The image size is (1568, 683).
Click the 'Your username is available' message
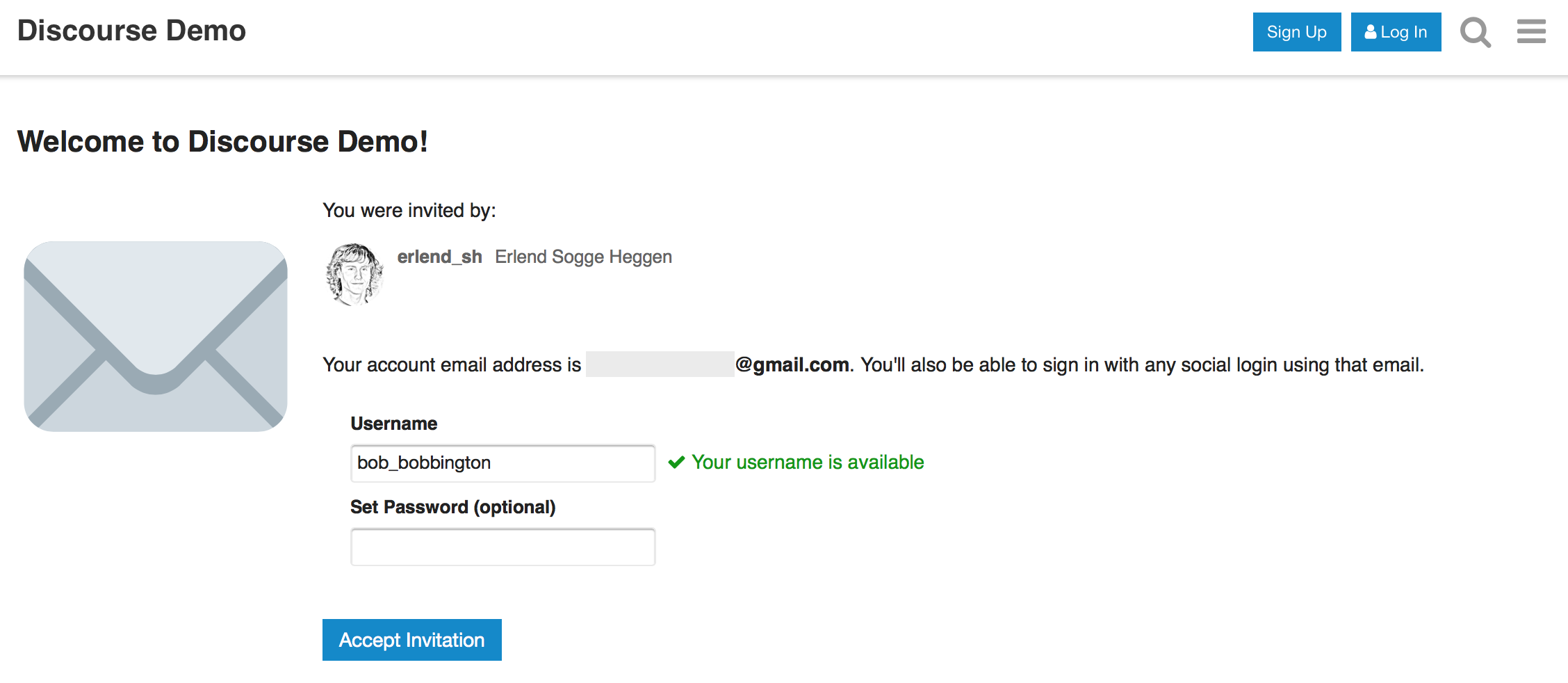pos(808,463)
